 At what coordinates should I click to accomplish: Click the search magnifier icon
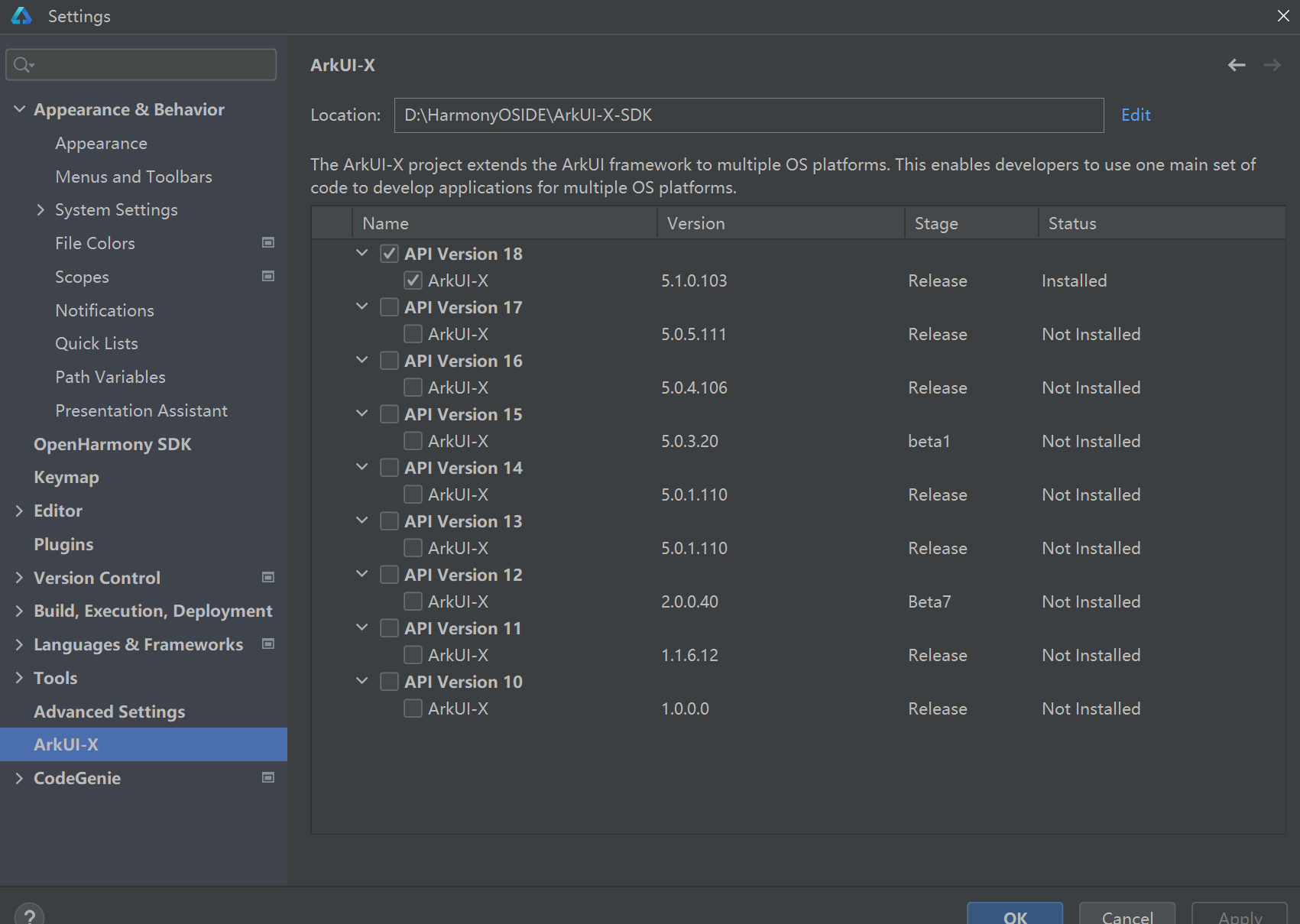click(24, 65)
